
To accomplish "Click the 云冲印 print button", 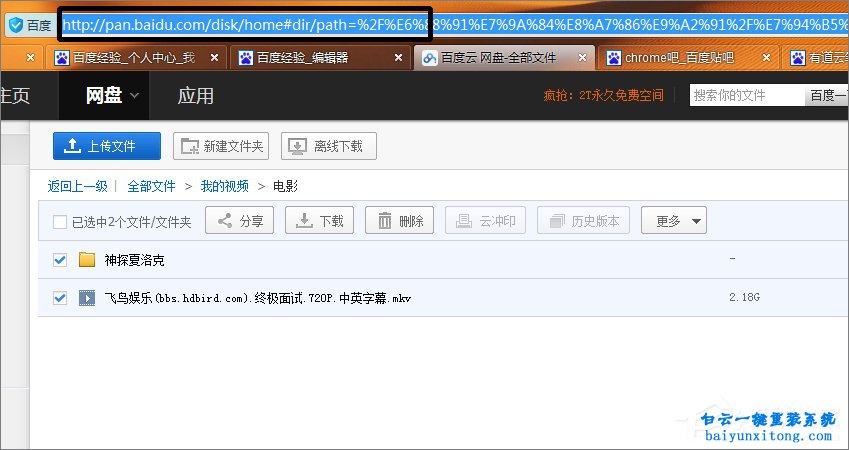I will tap(485, 220).
